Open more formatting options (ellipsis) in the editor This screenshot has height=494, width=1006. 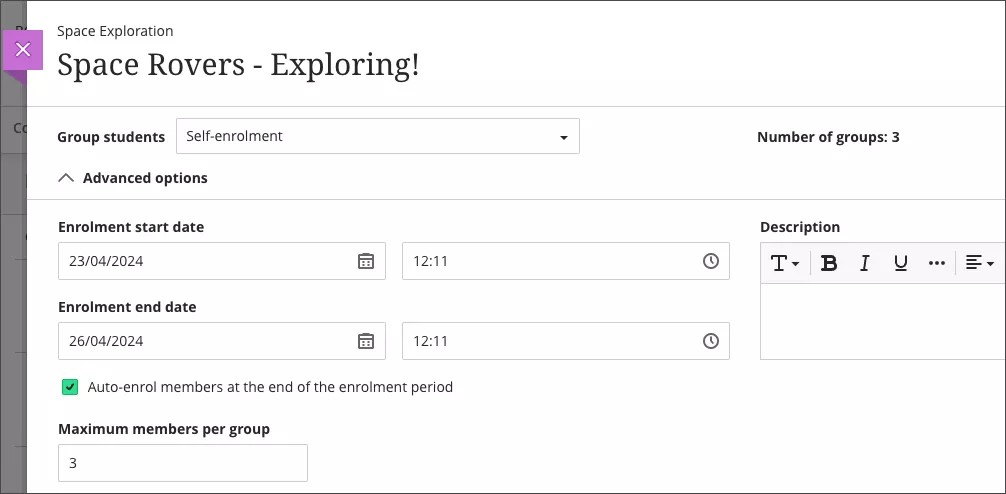(x=936, y=263)
